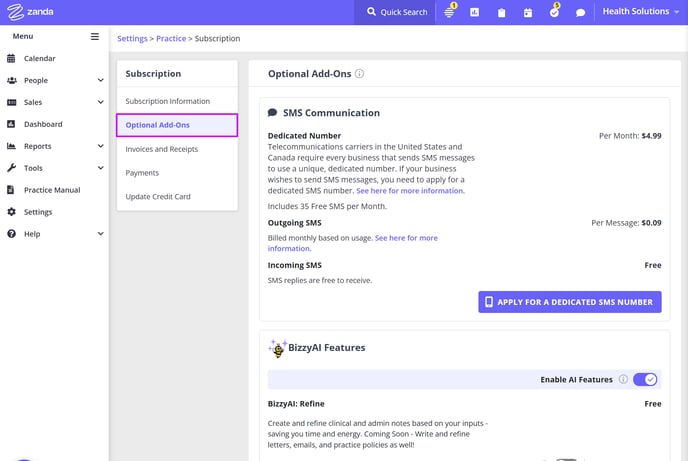Image resolution: width=688 pixels, height=461 pixels.
Task: Click the clipboard icon in top bar
Action: pos(501,12)
